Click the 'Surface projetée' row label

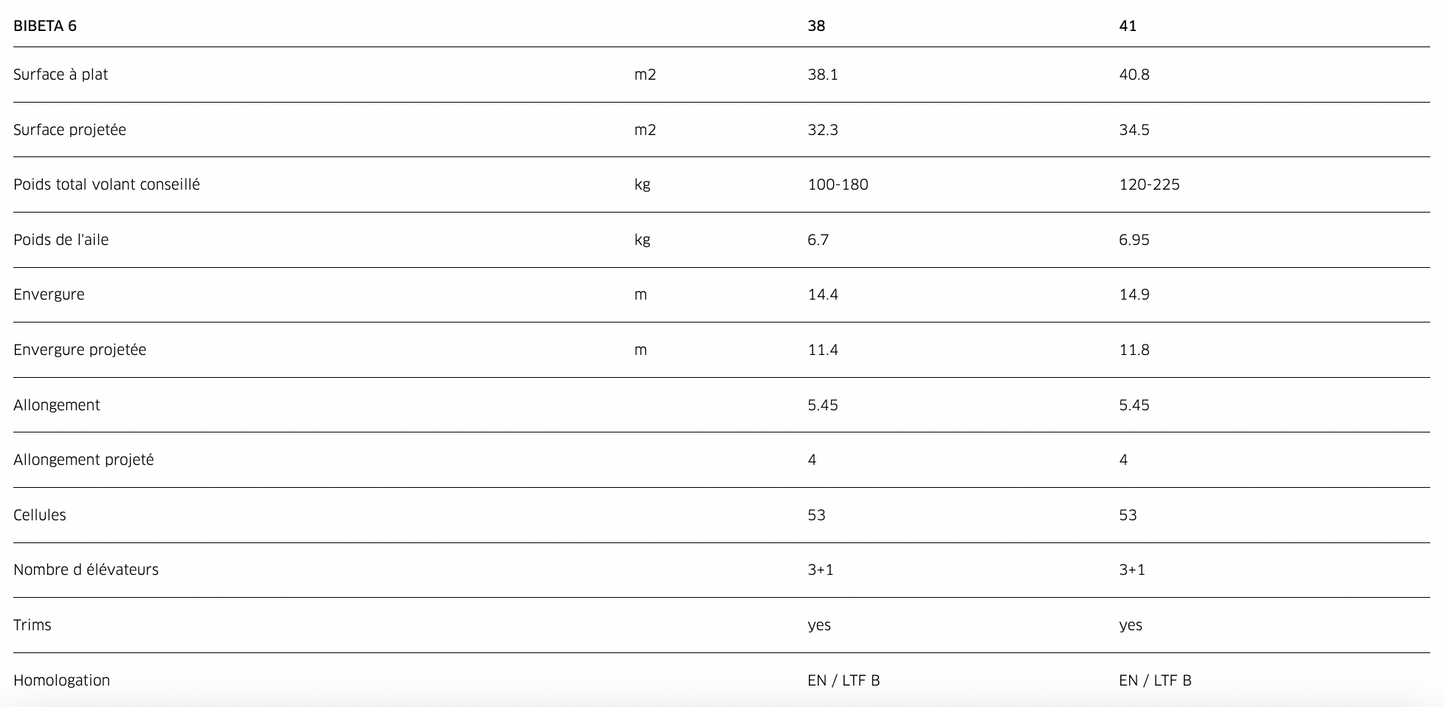click(70, 130)
